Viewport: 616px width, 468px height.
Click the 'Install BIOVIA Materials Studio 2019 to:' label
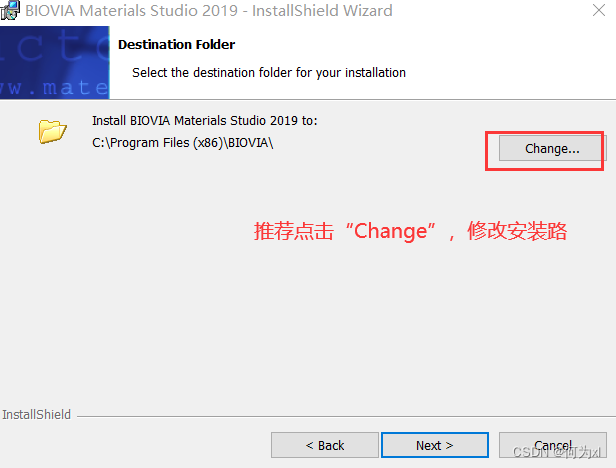point(205,120)
